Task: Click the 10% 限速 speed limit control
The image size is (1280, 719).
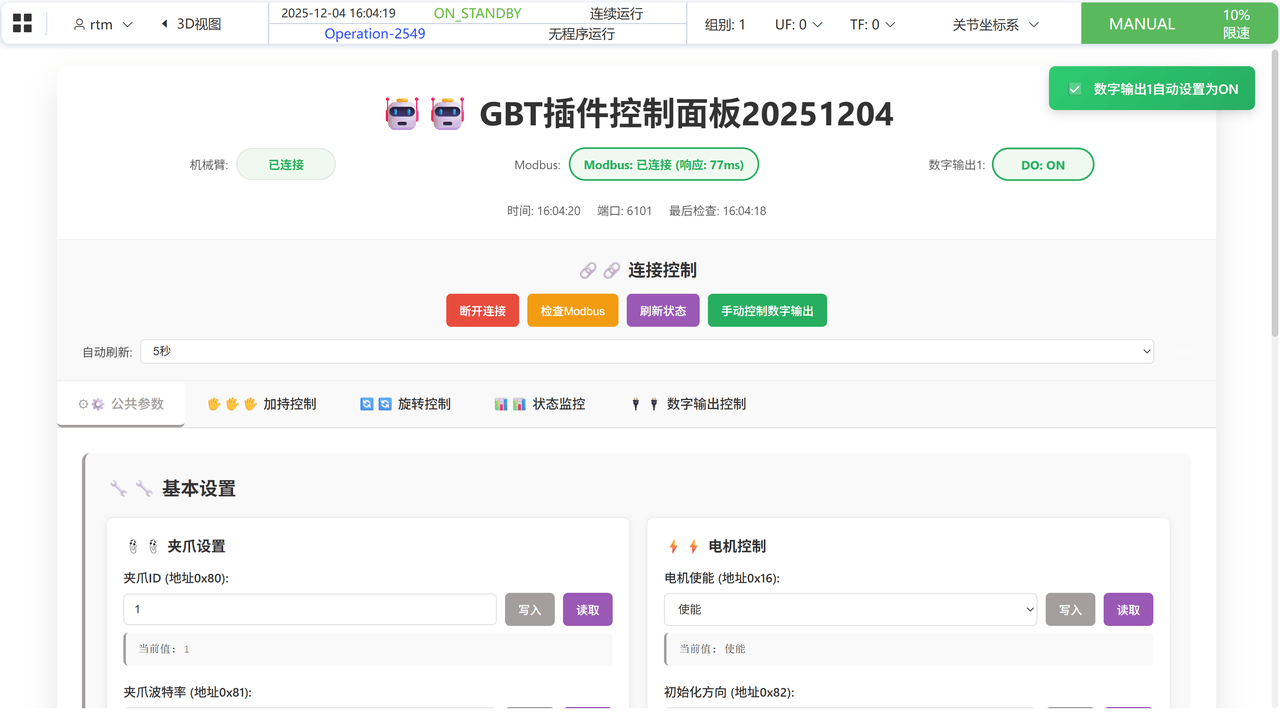Action: point(1236,24)
